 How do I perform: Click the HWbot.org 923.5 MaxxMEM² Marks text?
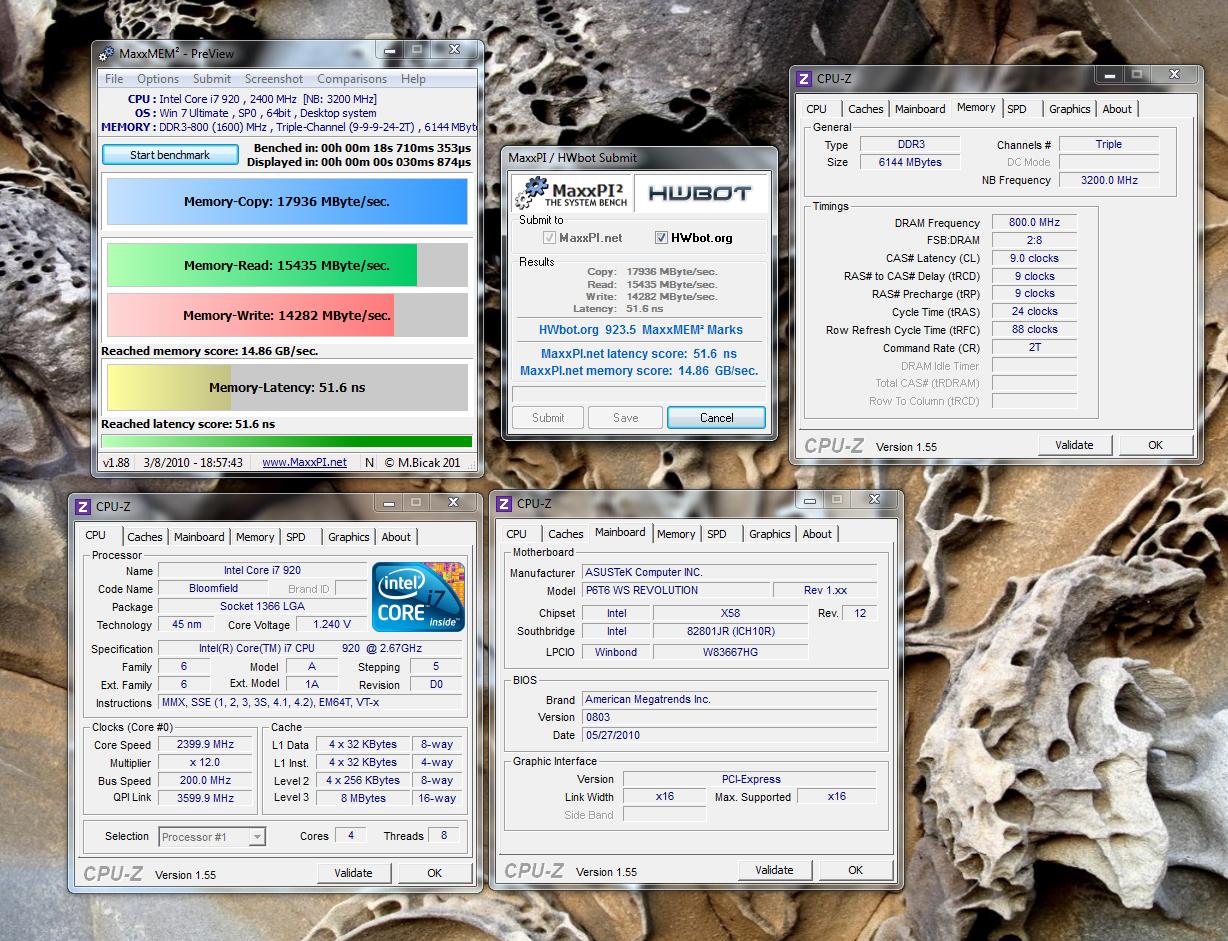coord(641,329)
